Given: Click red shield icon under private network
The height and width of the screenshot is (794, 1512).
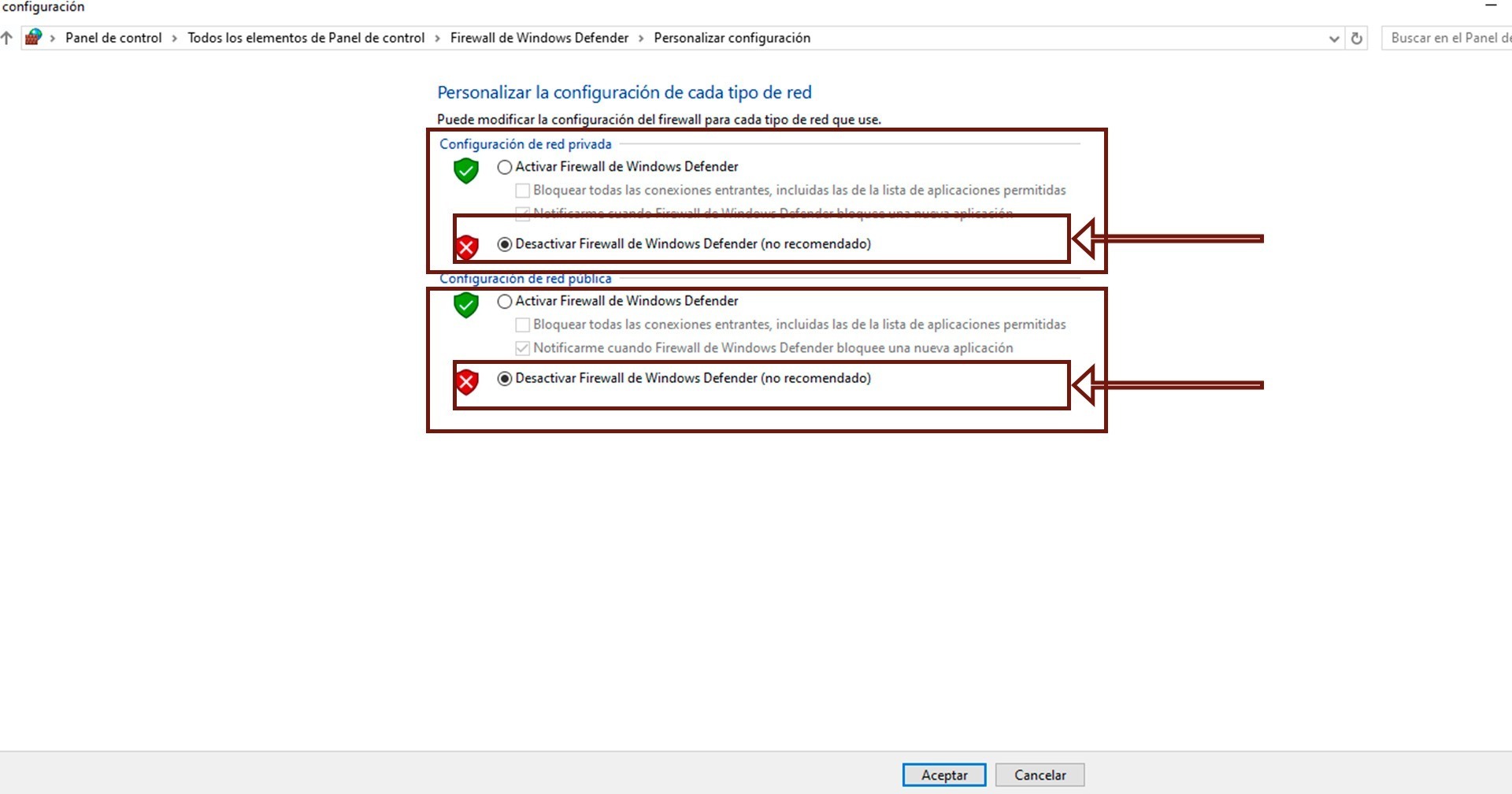Looking at the screenshot, I should pos(466,247).
